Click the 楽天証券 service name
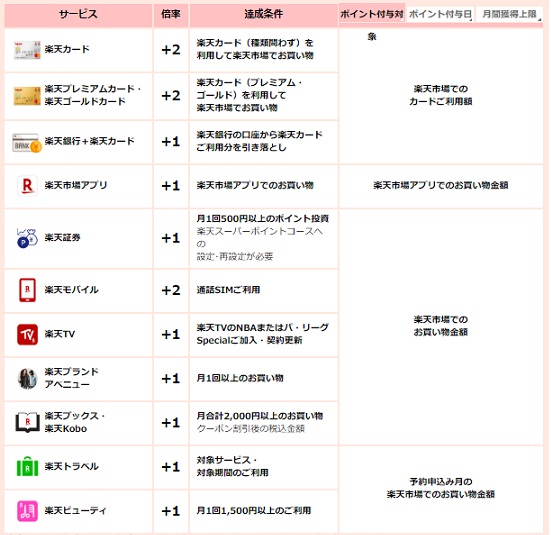Image resolution: width=551 pixels, height=535 pixels. [x=63, y=238]
